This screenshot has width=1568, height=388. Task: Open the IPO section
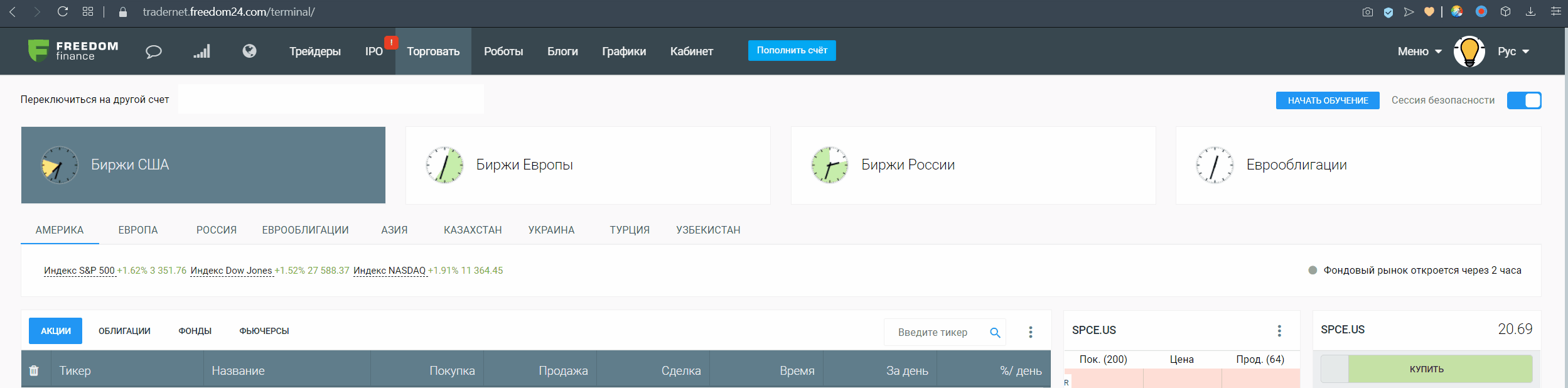pyautogui.click(x=374, y=51)
